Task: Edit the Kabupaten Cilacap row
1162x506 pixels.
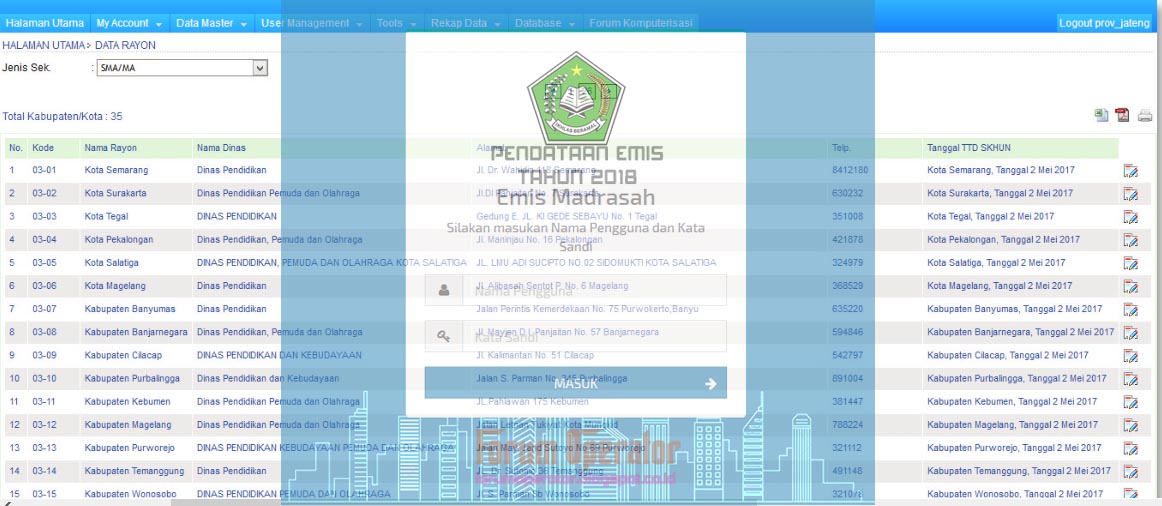Action: [x=1131, y=356]
